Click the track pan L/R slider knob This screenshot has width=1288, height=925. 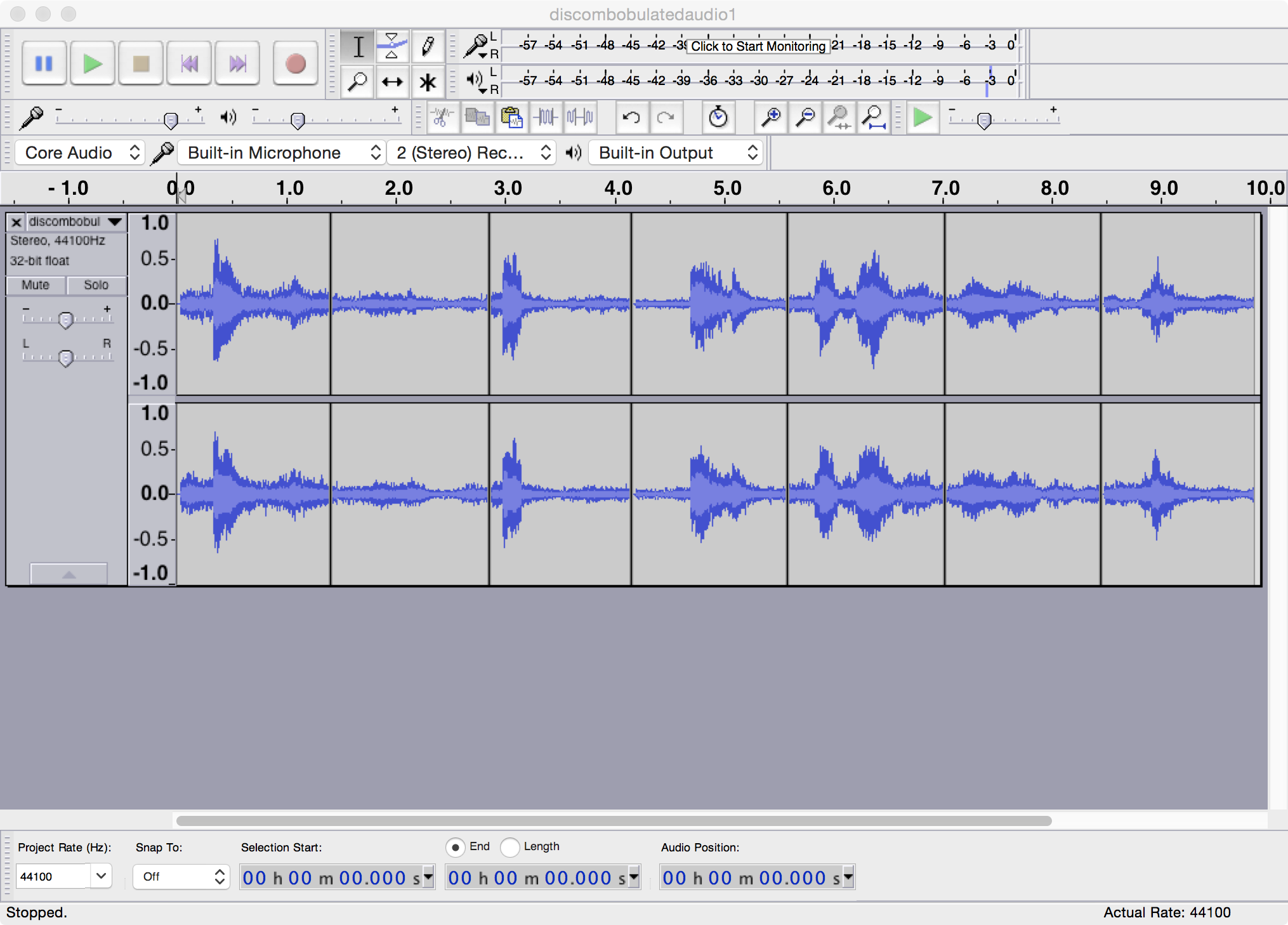click(x=65, y=358)
